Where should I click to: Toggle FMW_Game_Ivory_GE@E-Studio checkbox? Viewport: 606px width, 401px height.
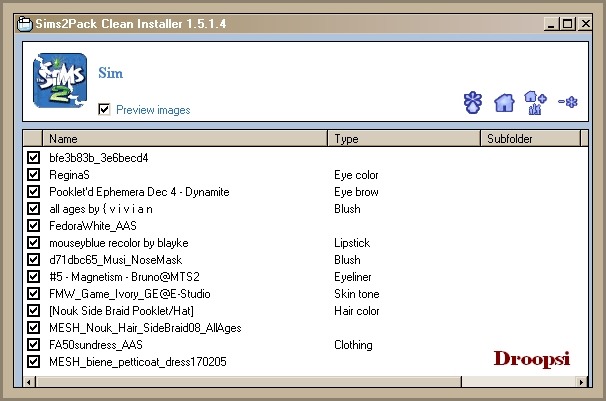pos(34,293)
